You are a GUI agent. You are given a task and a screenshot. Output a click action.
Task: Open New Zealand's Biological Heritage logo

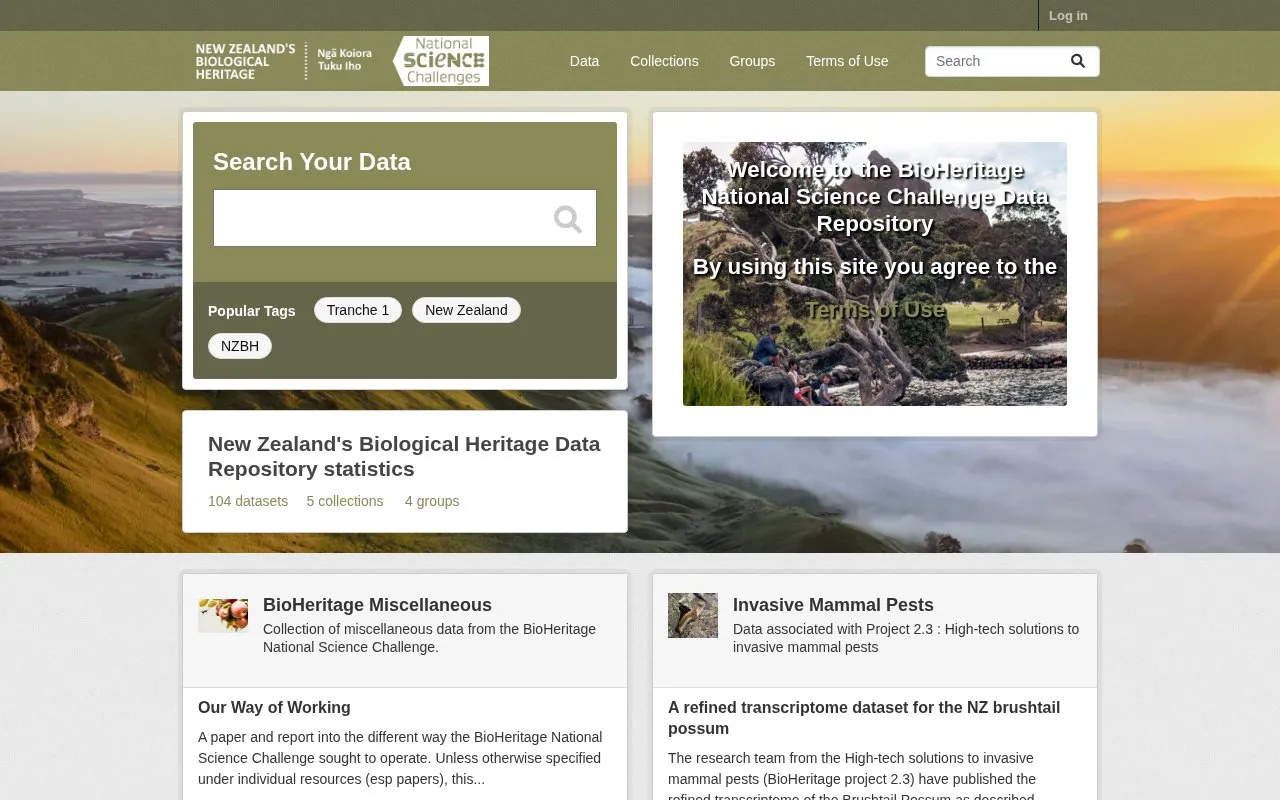[x=284, y=61]
